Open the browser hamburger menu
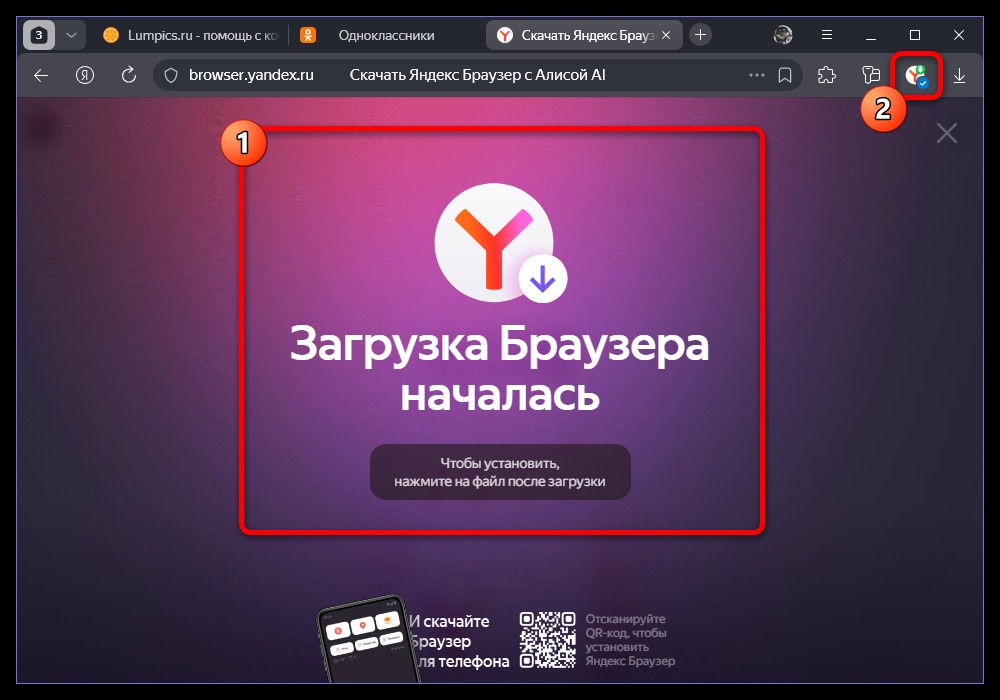 pos(827,35)
